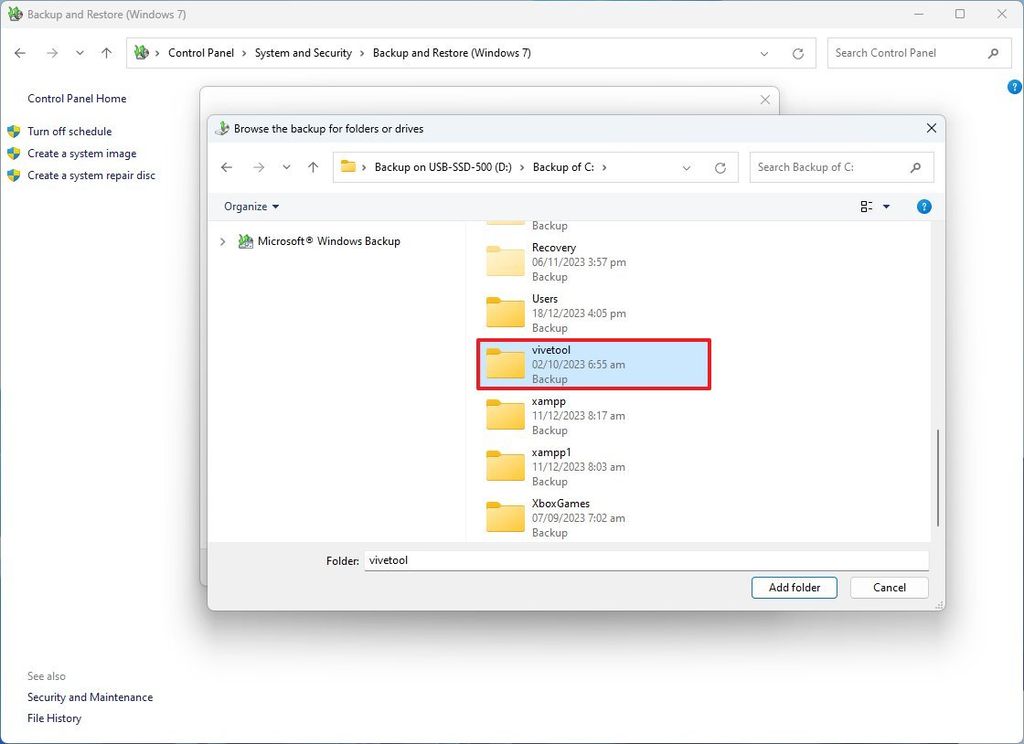Open the address bar history chevron in the dialog

pos(686,167)
